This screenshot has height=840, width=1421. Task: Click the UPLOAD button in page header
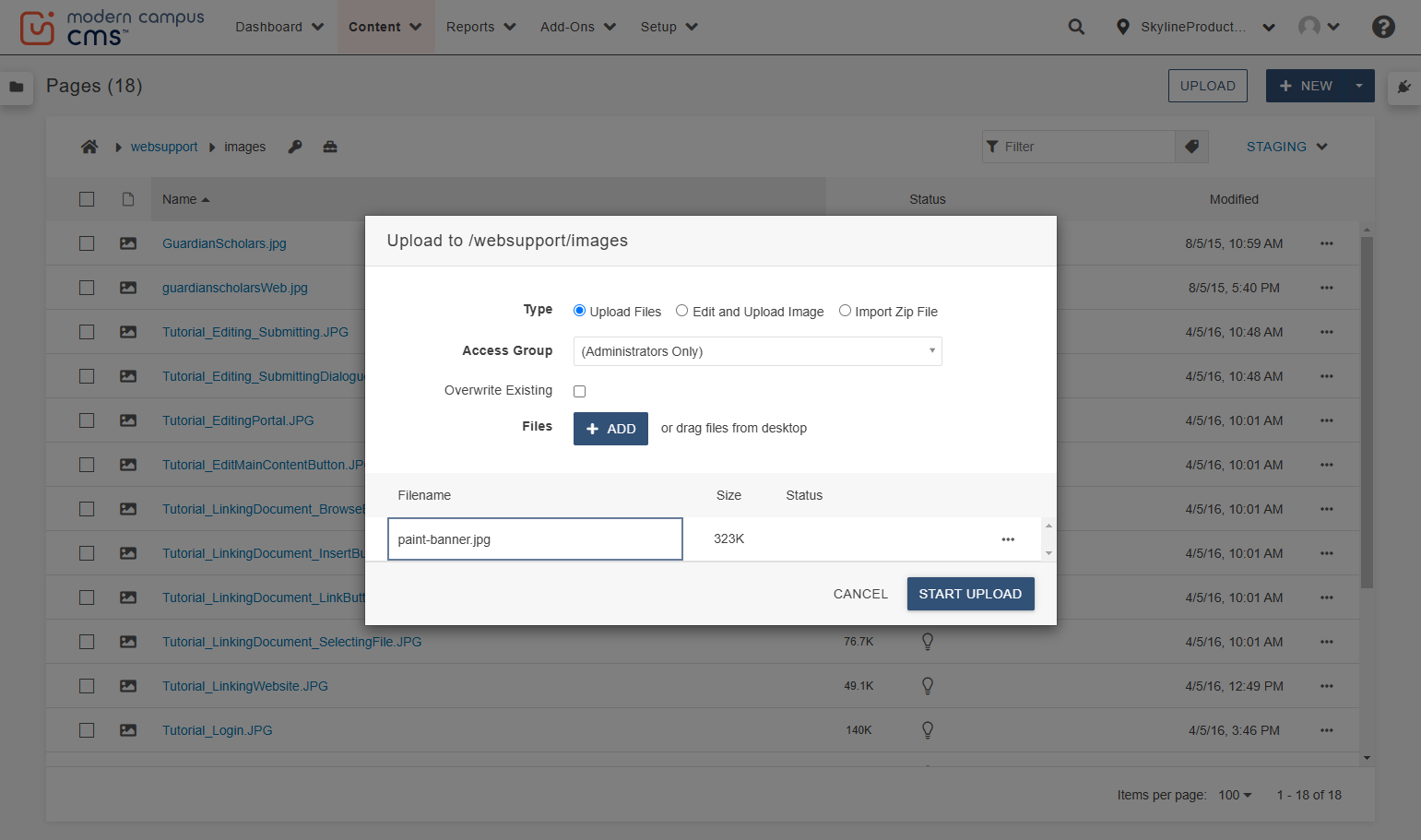point(1208,86)
